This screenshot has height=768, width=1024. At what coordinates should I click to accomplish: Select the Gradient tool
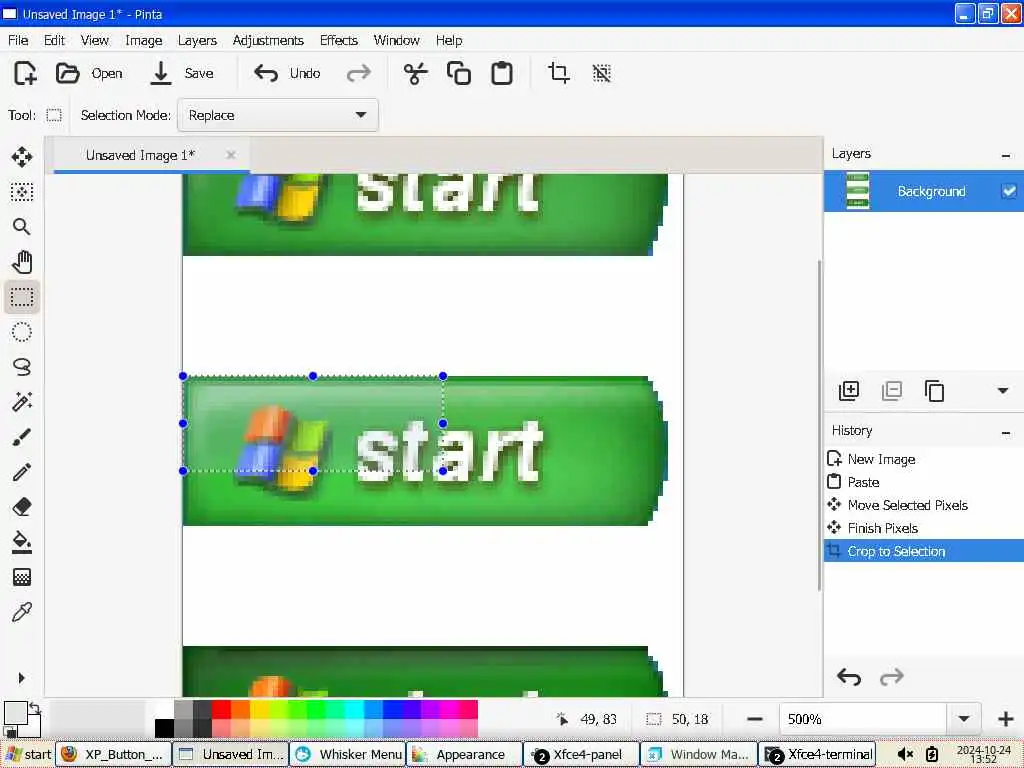coord(22,577)
